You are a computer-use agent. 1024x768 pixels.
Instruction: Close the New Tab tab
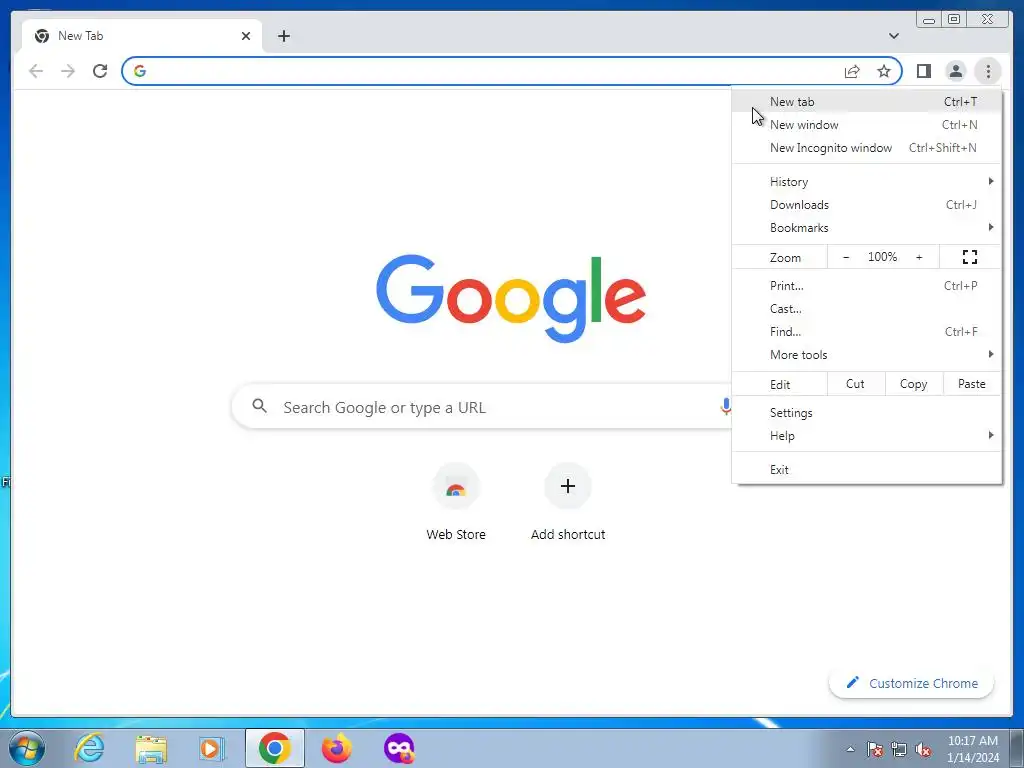(246, 36)
